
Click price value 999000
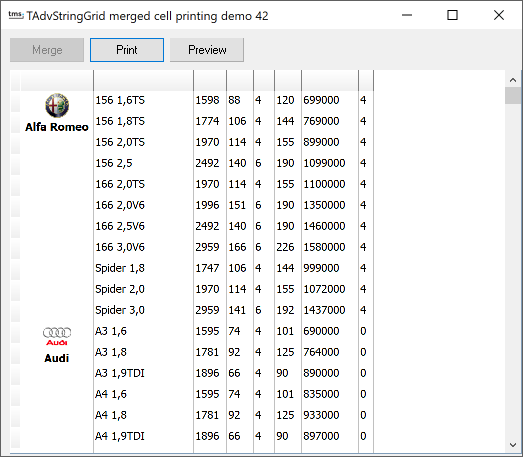click(321, 268)
